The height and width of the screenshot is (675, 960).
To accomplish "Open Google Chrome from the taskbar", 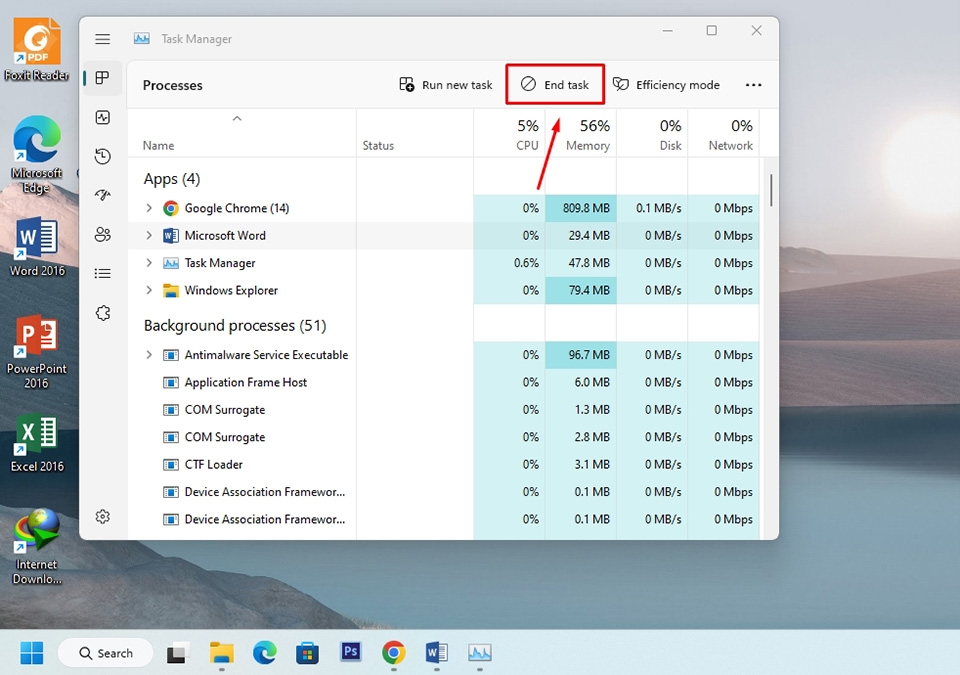I will click(x=393, y=652).
